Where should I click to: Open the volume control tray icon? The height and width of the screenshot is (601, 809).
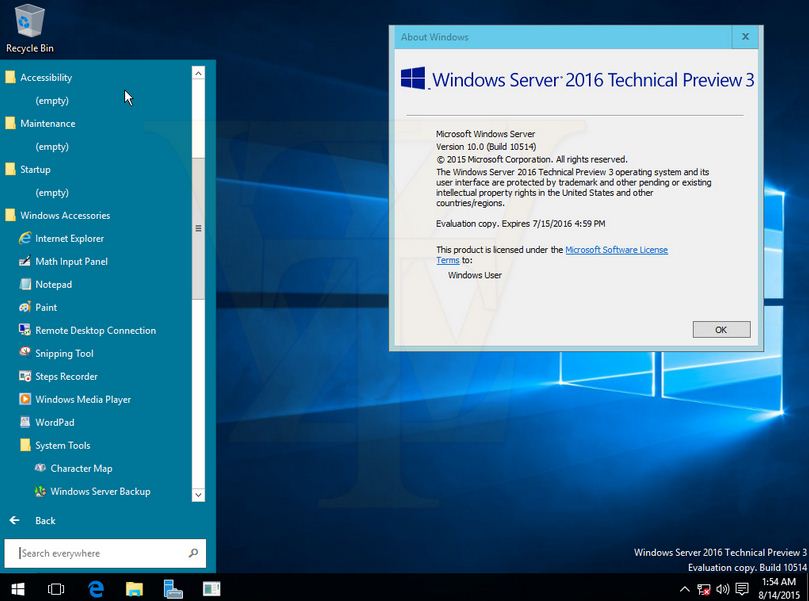pyautogui.click(x=723, y=589)
